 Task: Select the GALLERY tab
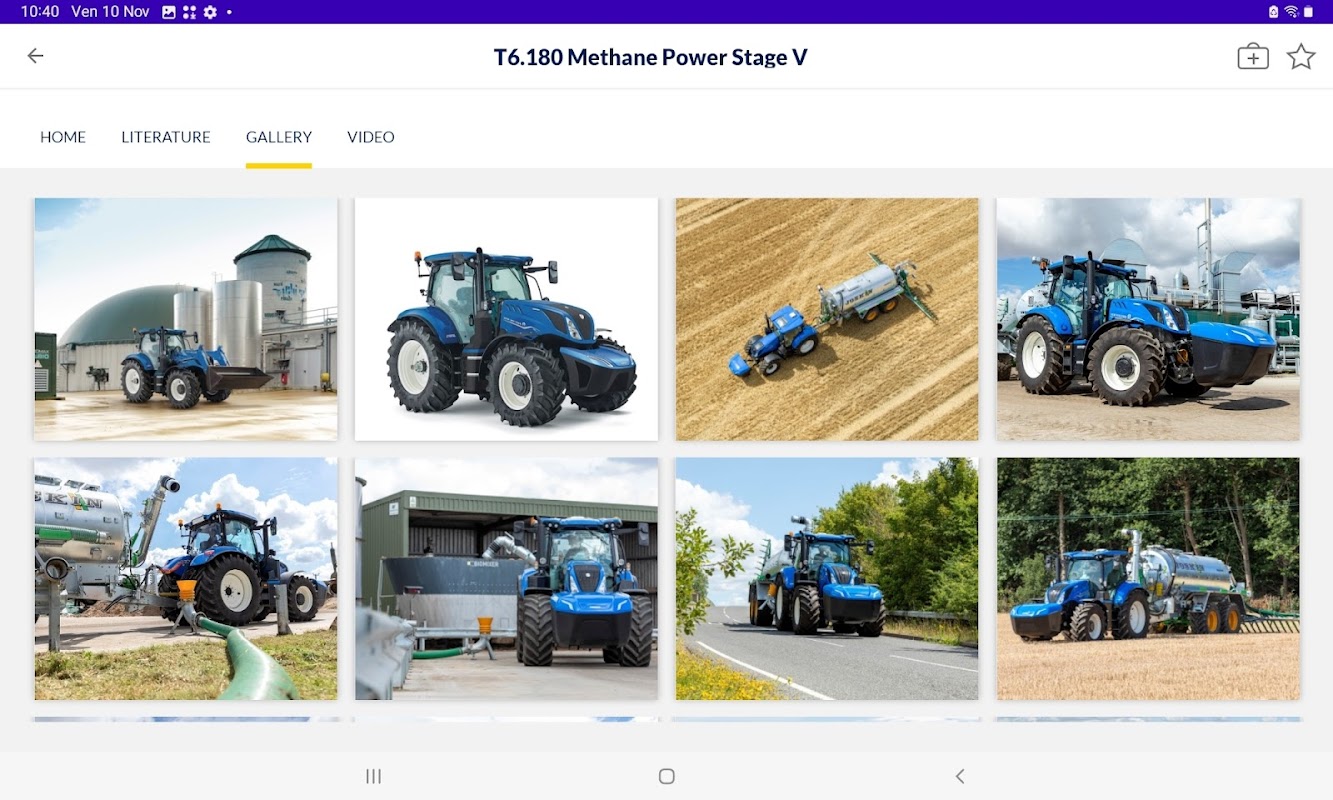coord(279,137)
